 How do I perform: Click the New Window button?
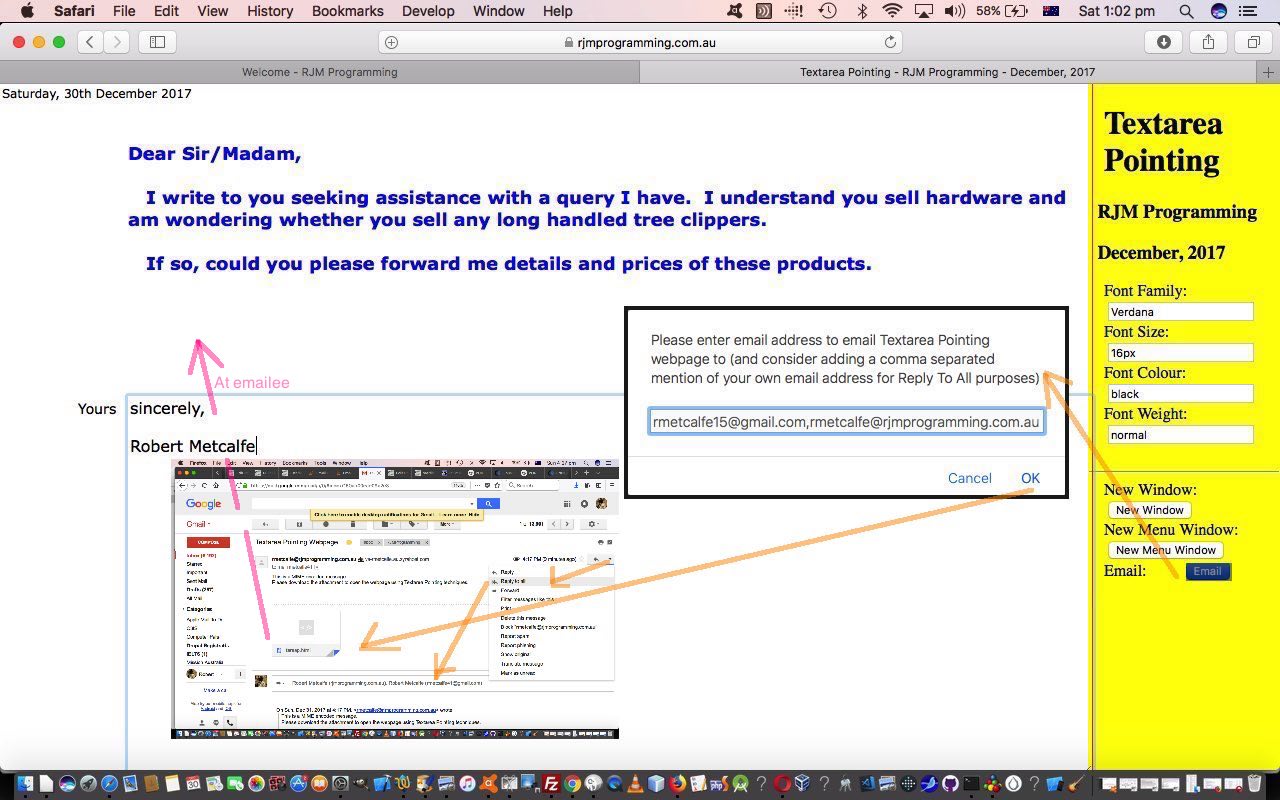point(1149,510)
